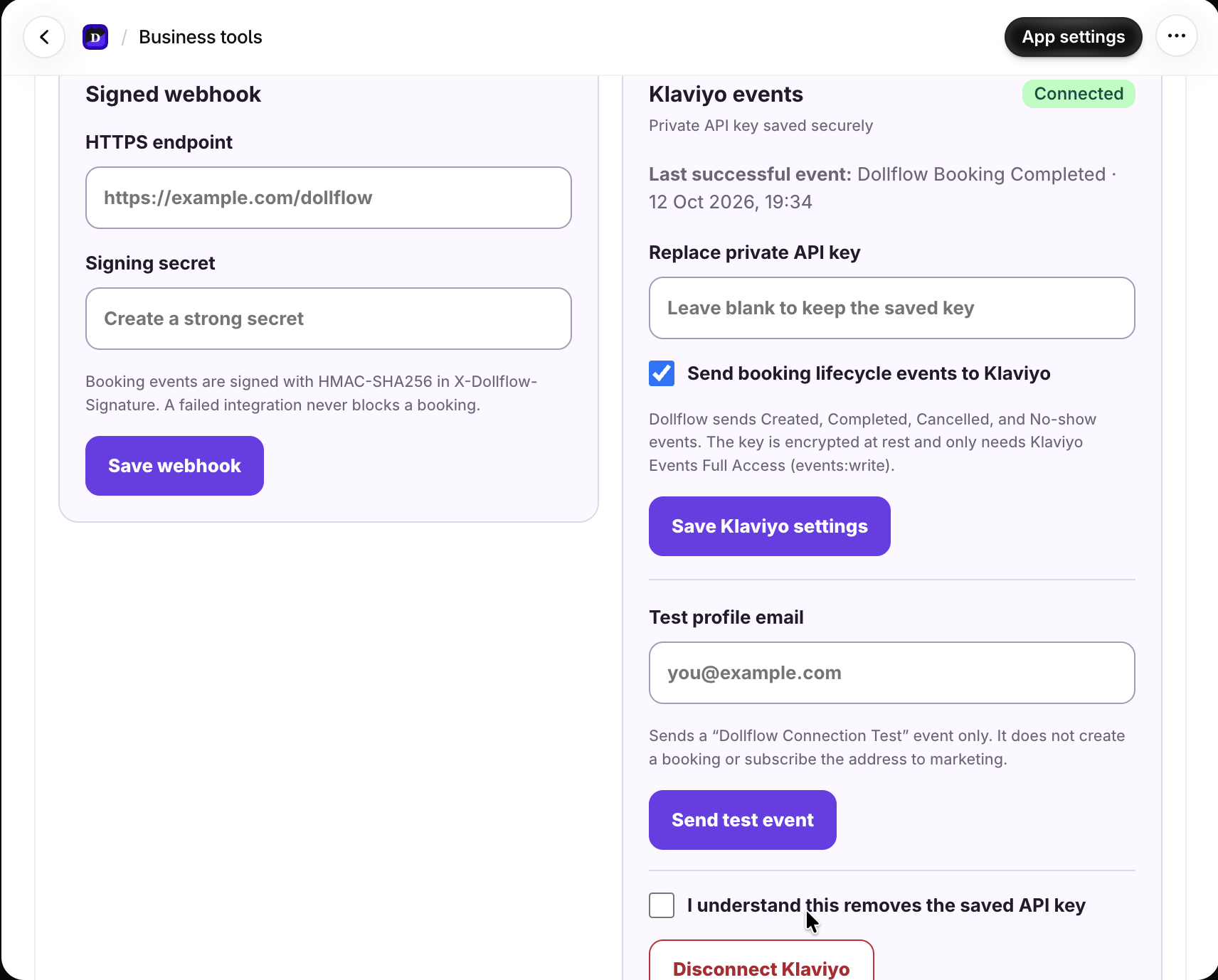
Task: Save Klaviyo settings
Action: coord(769,526)
